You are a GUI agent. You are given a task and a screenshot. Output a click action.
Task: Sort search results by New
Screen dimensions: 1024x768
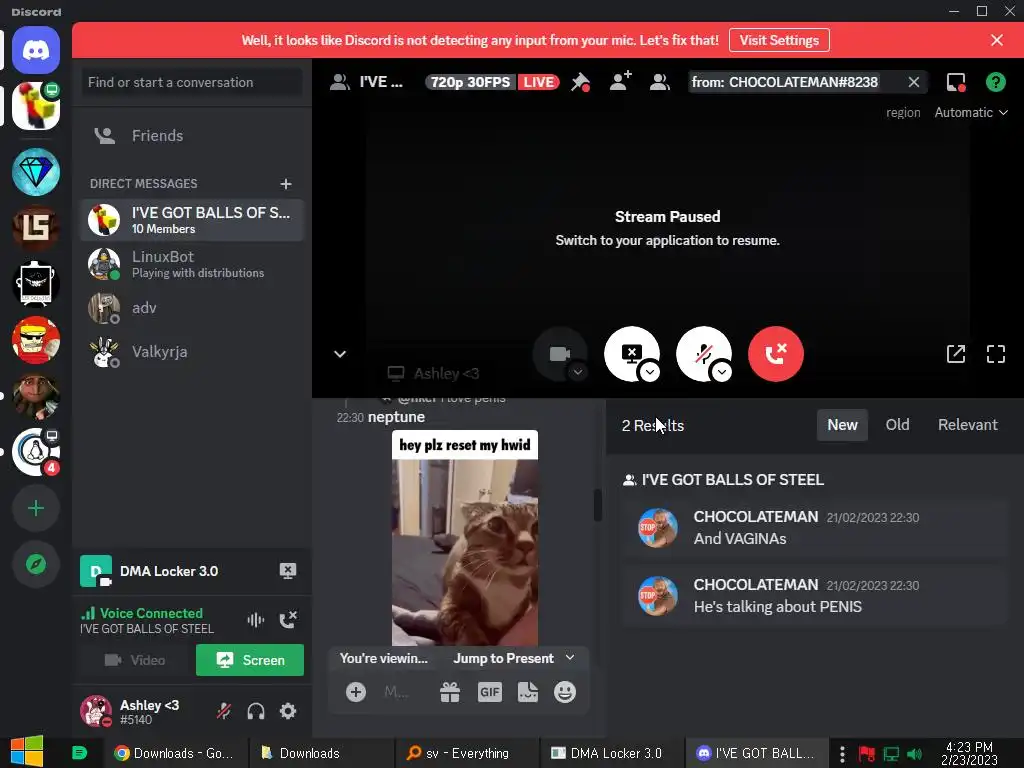pyautogui.click(x=842, y=425)
